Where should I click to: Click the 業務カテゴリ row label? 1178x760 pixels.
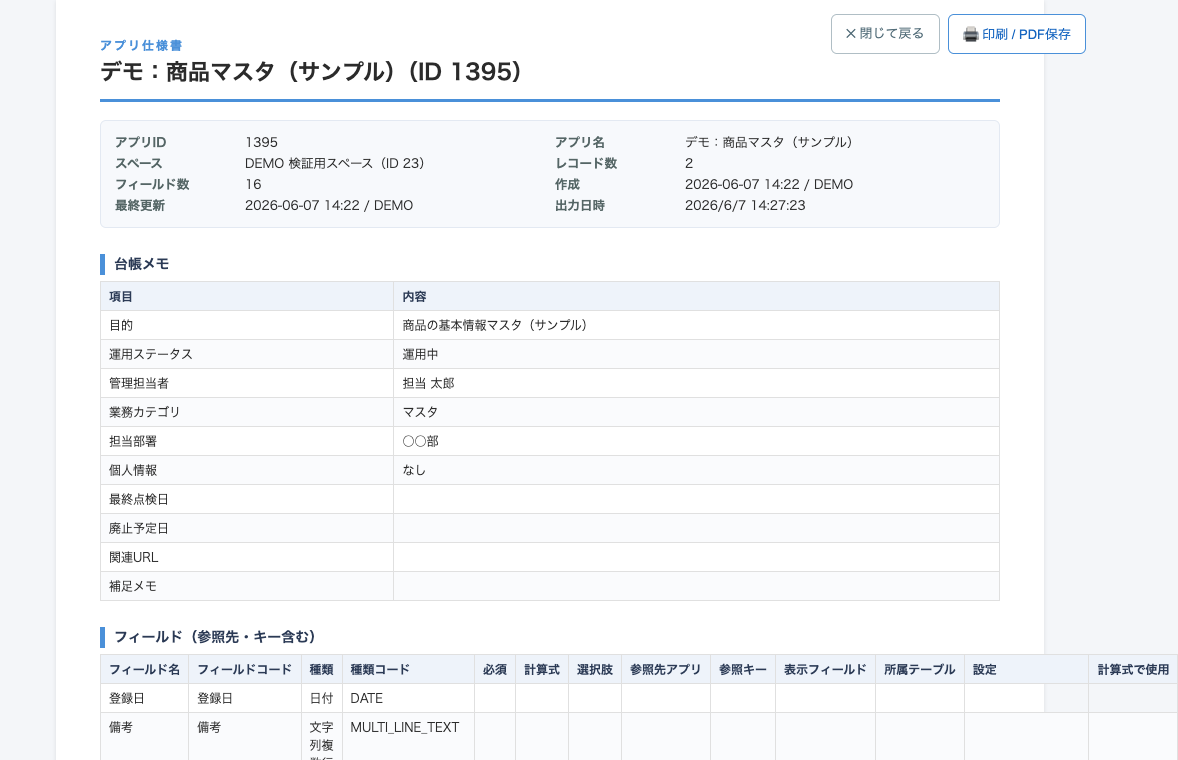144,412
